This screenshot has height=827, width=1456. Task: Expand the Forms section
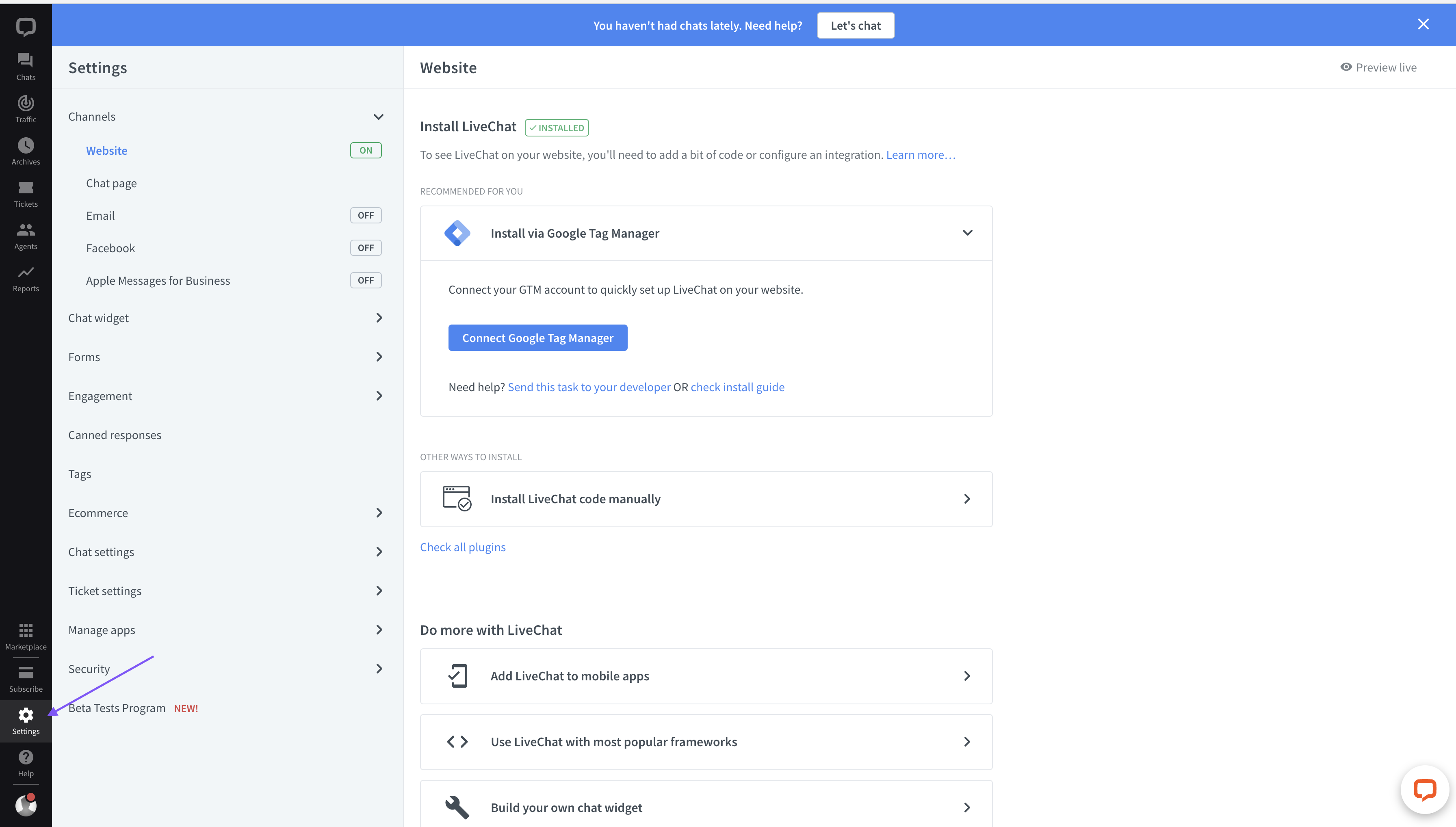(x=227, y=357)
